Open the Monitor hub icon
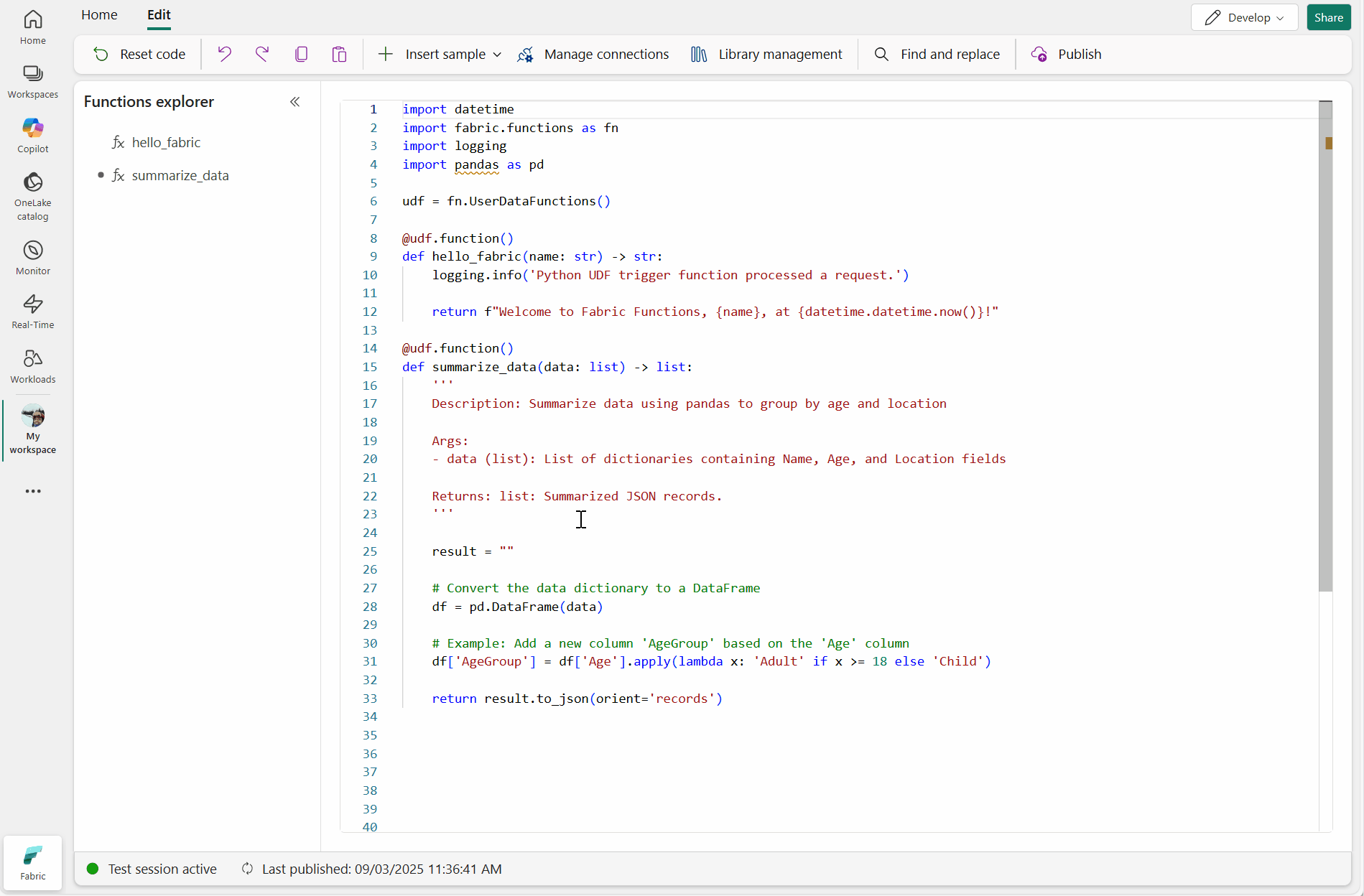1364x896 pixels. point(33,257)
